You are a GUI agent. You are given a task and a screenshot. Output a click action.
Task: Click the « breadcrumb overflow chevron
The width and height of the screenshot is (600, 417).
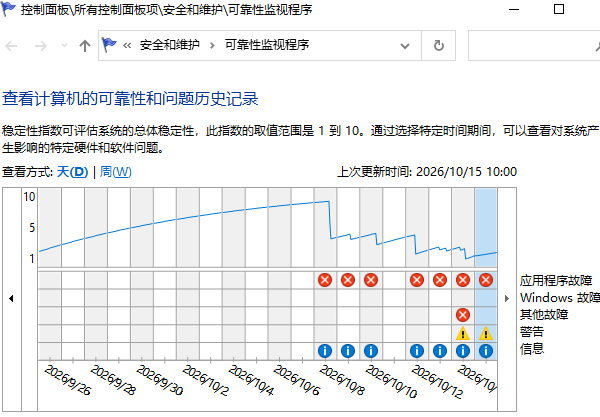pos(127,46)
